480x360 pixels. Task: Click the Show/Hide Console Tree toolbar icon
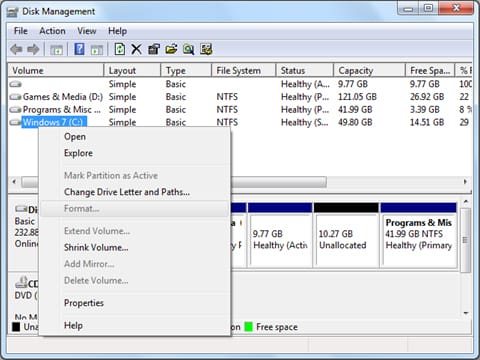point(56,50)
